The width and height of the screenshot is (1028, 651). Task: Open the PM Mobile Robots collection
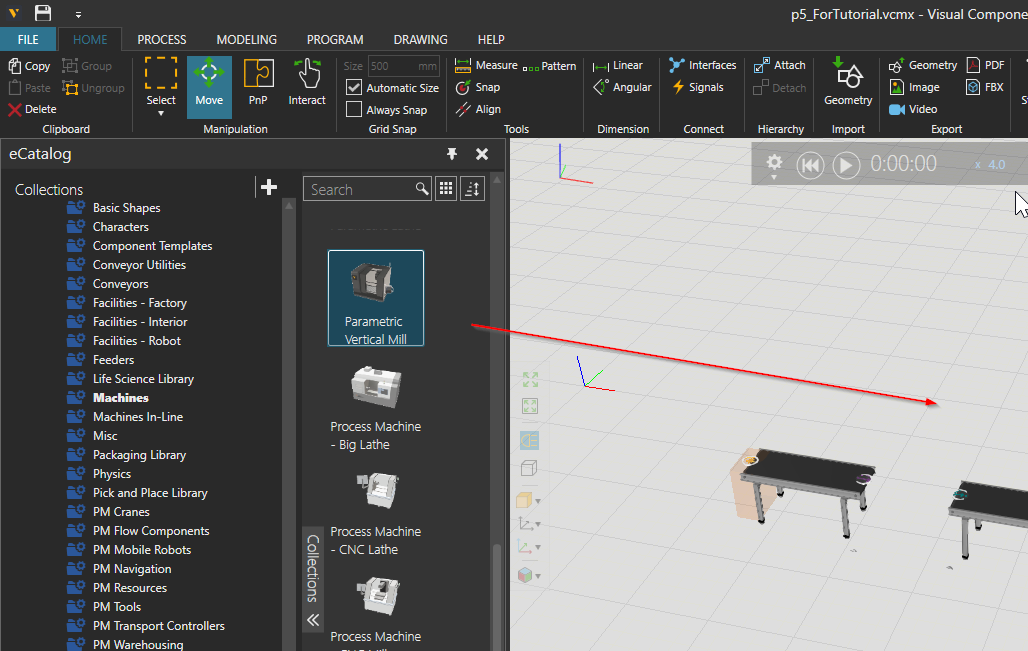[142, 550]
